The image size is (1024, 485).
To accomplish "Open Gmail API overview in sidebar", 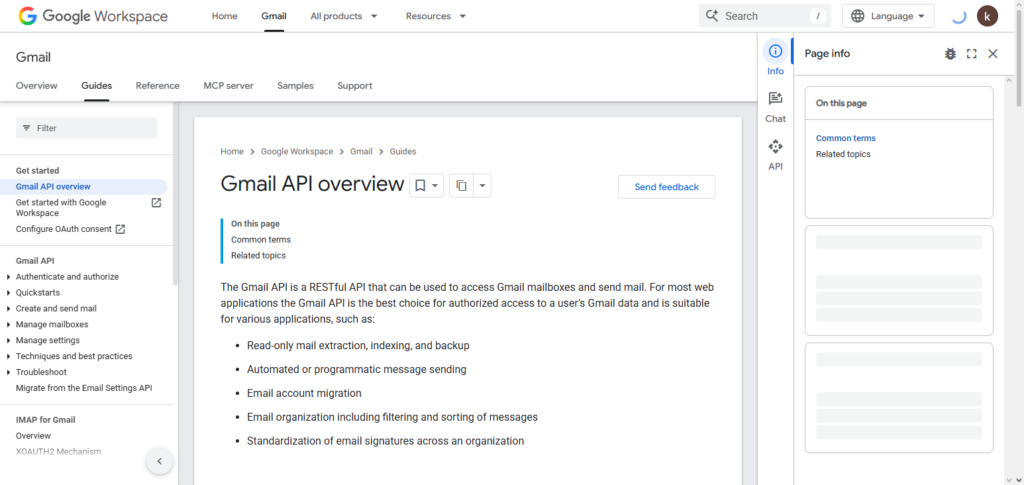I will tap(54, 187).
